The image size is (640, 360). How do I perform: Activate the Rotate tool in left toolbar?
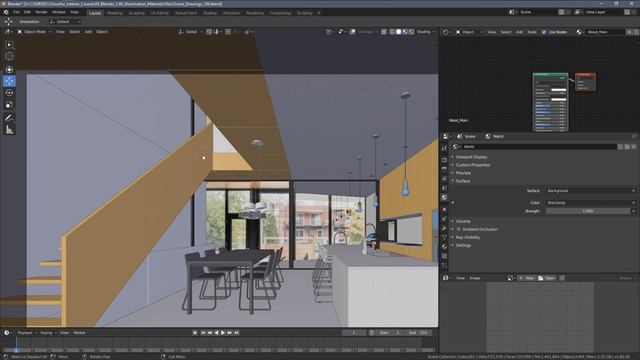coord(9,93)
